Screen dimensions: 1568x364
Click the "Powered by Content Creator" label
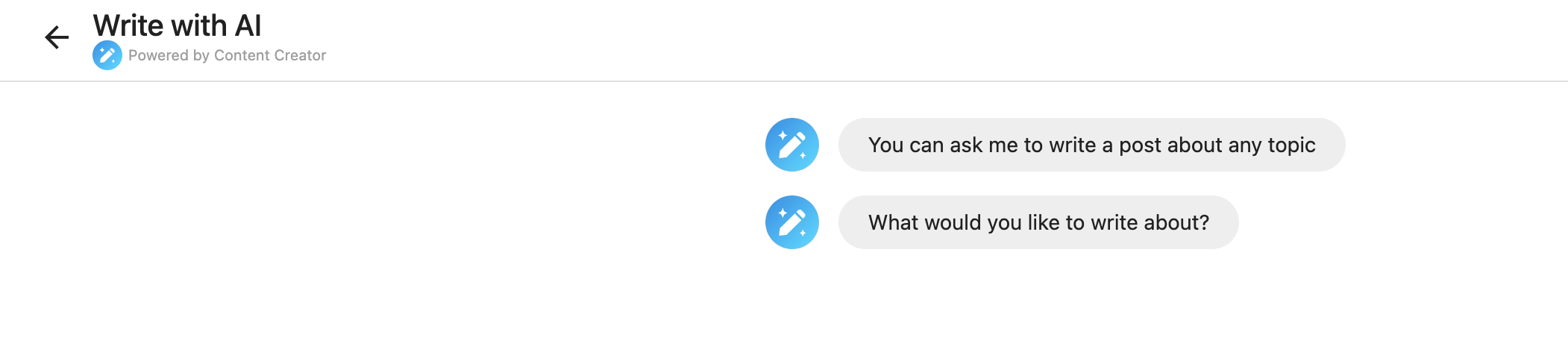point(227,55)
